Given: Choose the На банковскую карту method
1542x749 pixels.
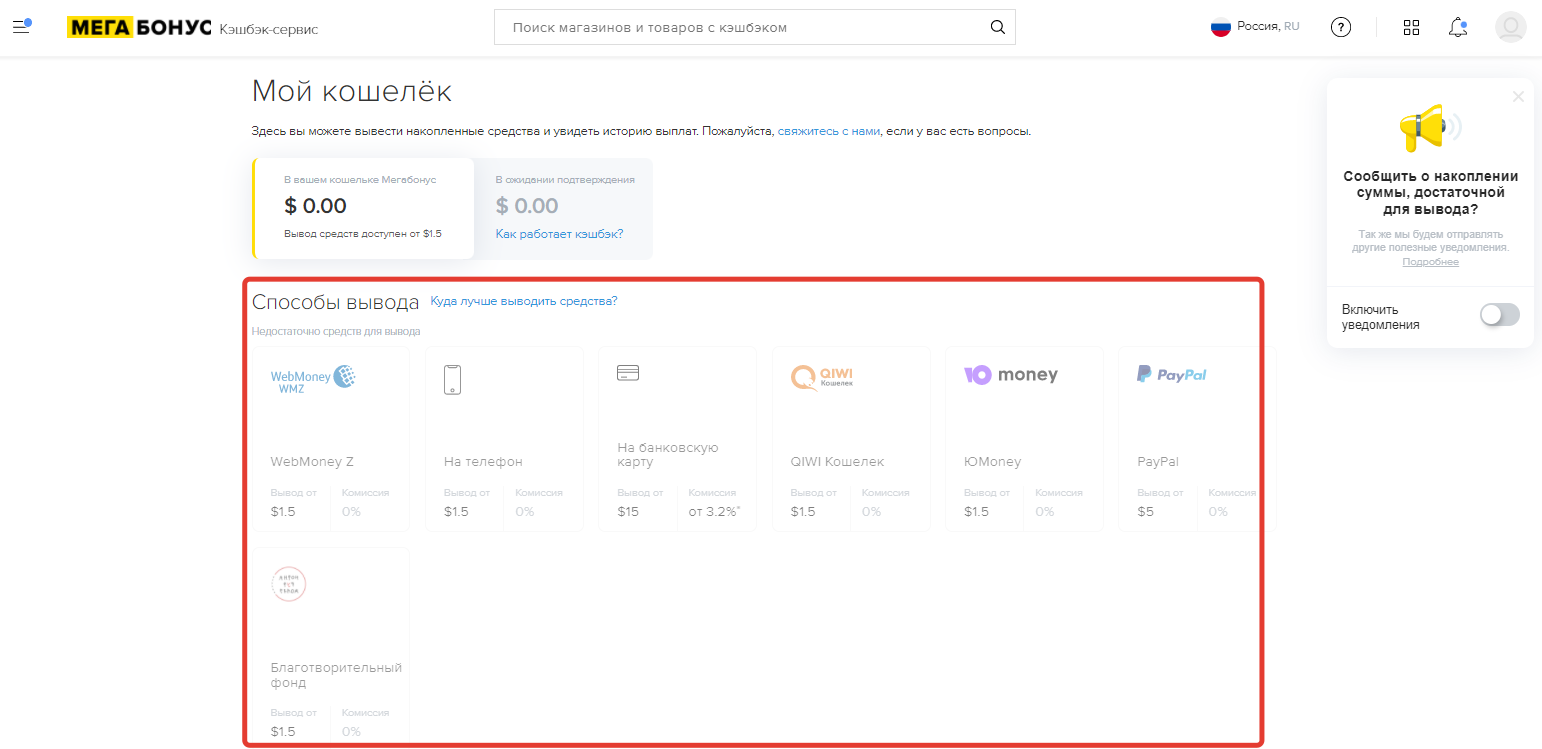Looking at the screenshot, I should 677,439.
